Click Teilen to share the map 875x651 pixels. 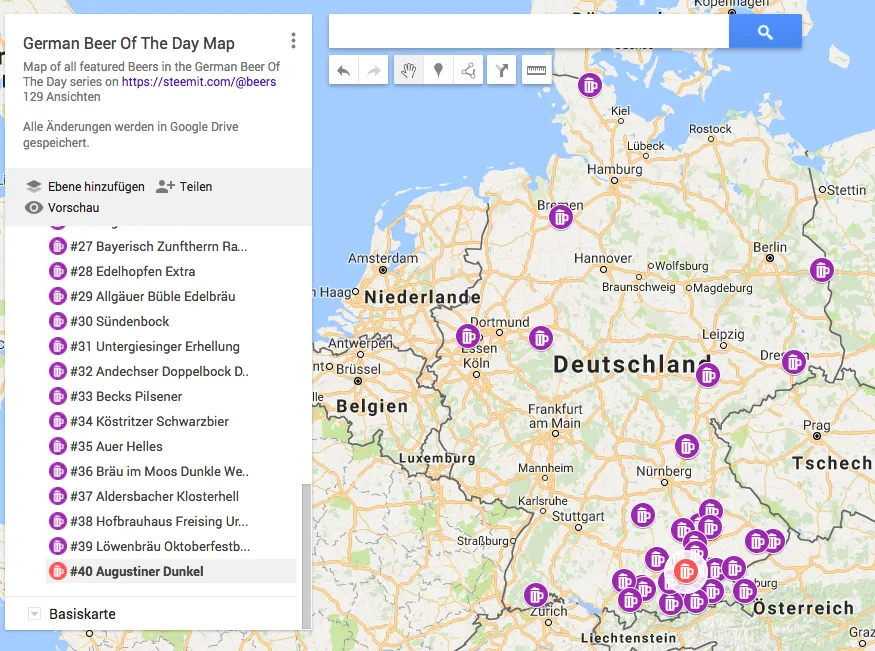click(x=196, y=186)
